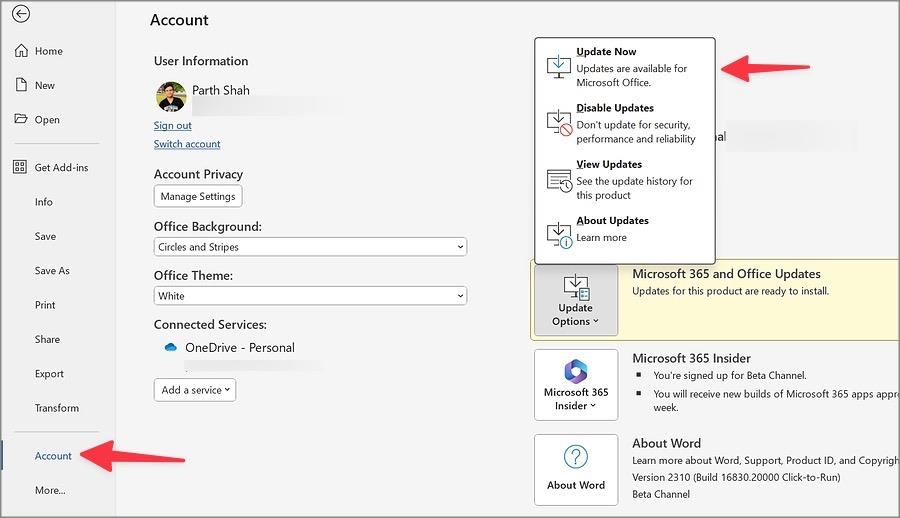Open the Update Options dropdown button
900x518 pixels.
coord(576,300)
